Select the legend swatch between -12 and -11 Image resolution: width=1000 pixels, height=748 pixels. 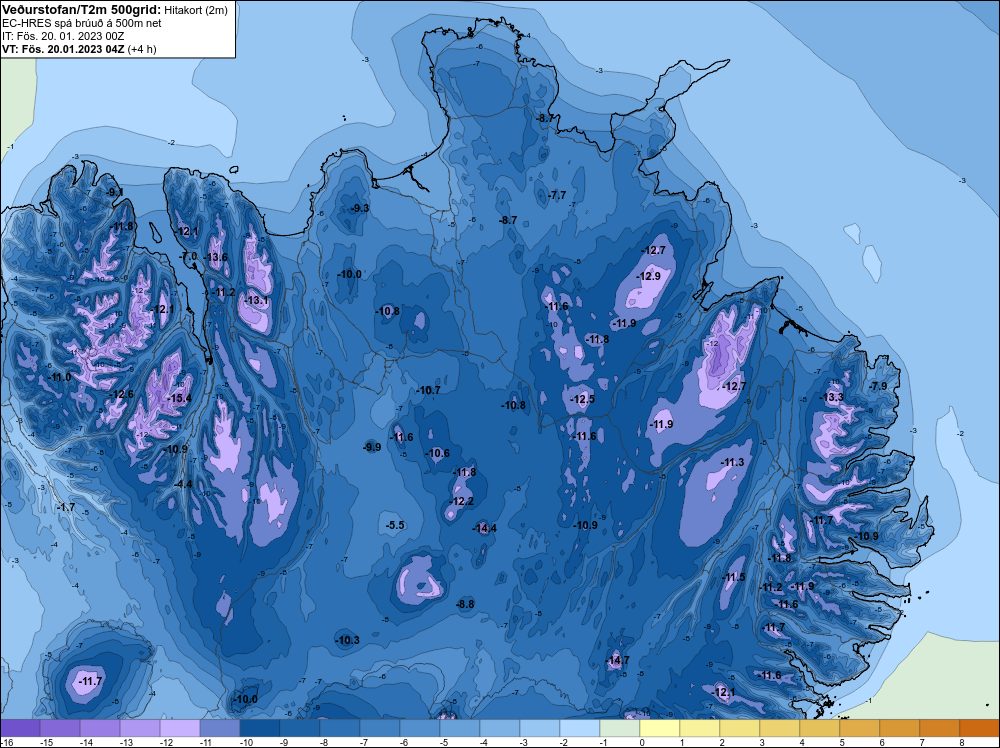click(180, 728)
